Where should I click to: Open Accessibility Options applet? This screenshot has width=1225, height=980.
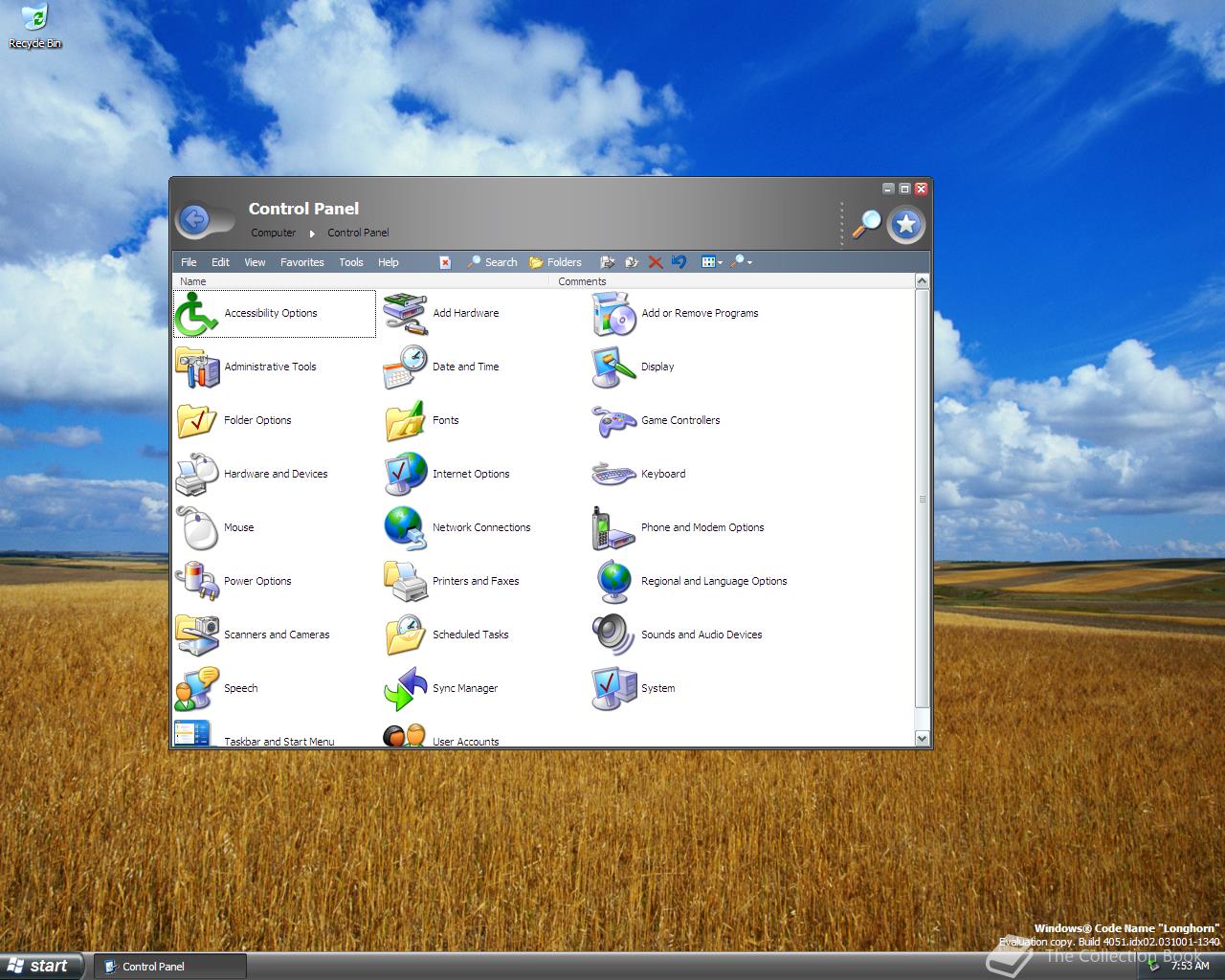pyautogui.click(x=274, y=313)
